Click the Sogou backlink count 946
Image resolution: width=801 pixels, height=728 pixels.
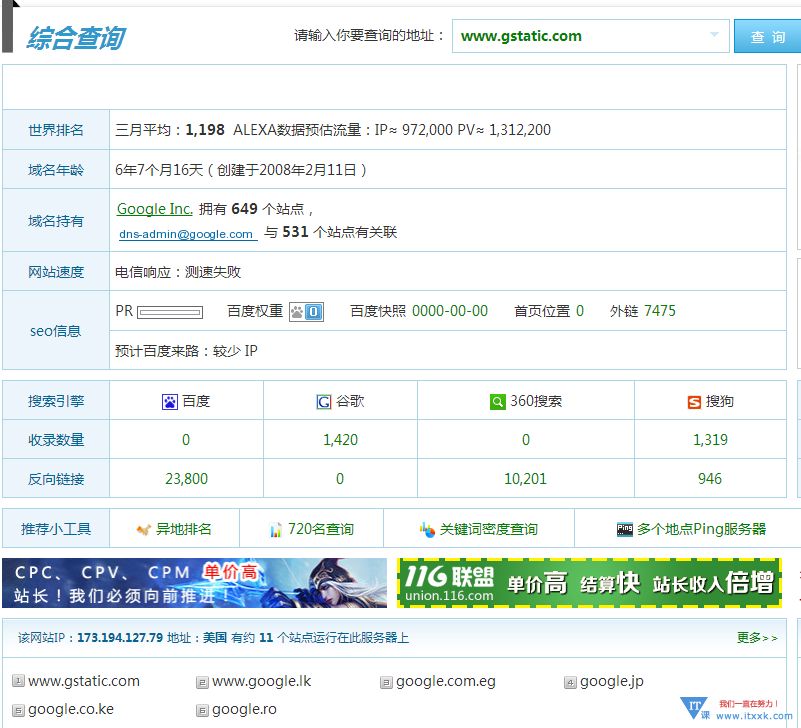click(x=710, y=479)
